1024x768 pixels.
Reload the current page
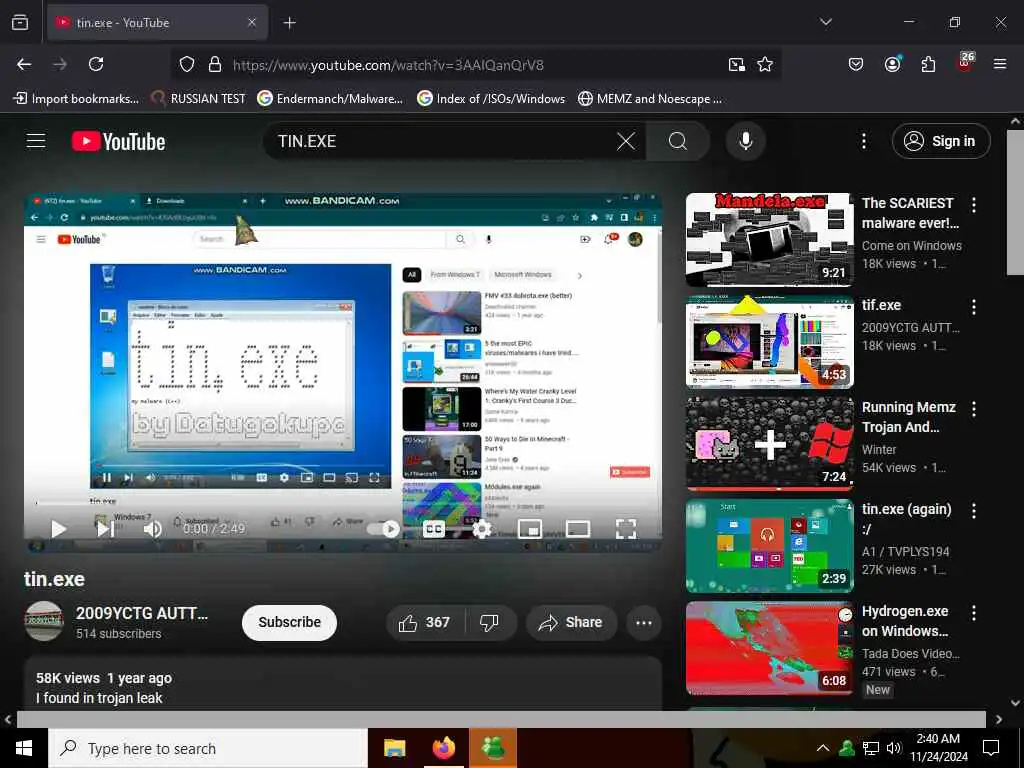[96, 64]
